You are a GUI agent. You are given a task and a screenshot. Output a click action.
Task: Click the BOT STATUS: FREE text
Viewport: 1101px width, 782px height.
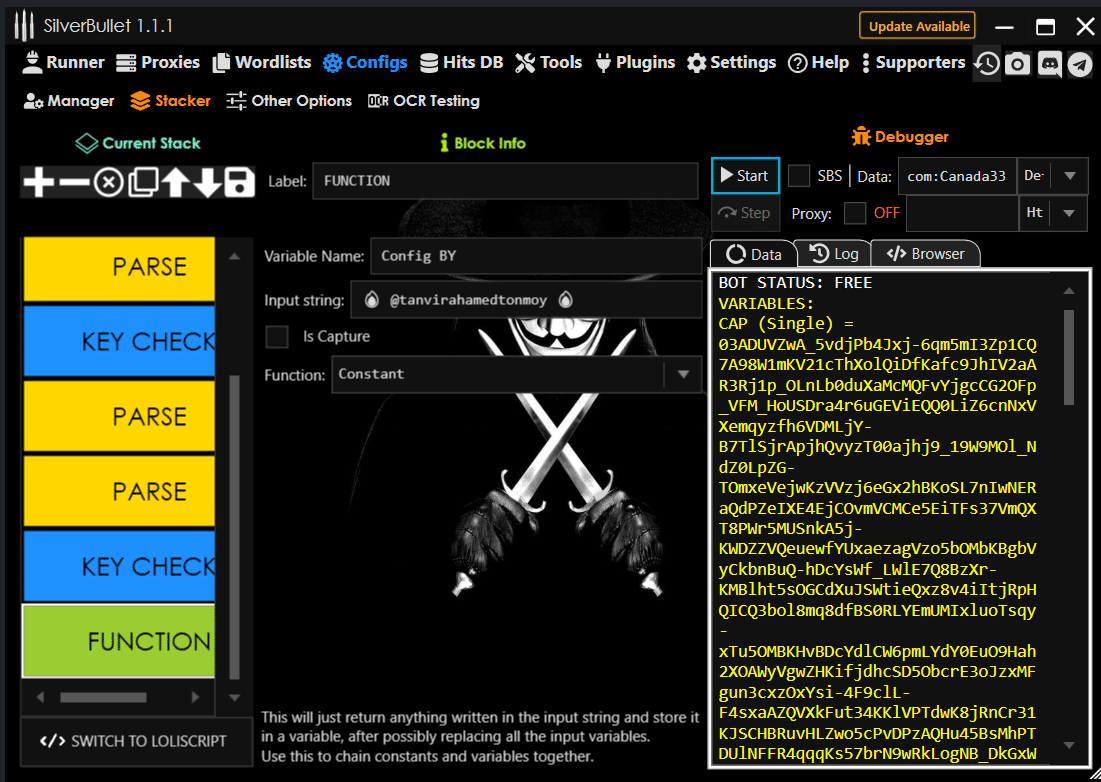795,283
